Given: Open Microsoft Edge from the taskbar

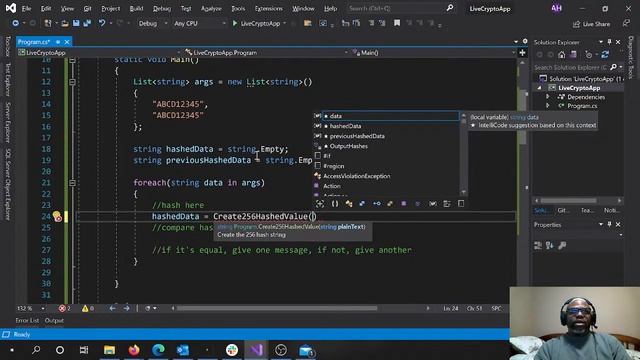Looking at the screenshot, I should (158, 350).
